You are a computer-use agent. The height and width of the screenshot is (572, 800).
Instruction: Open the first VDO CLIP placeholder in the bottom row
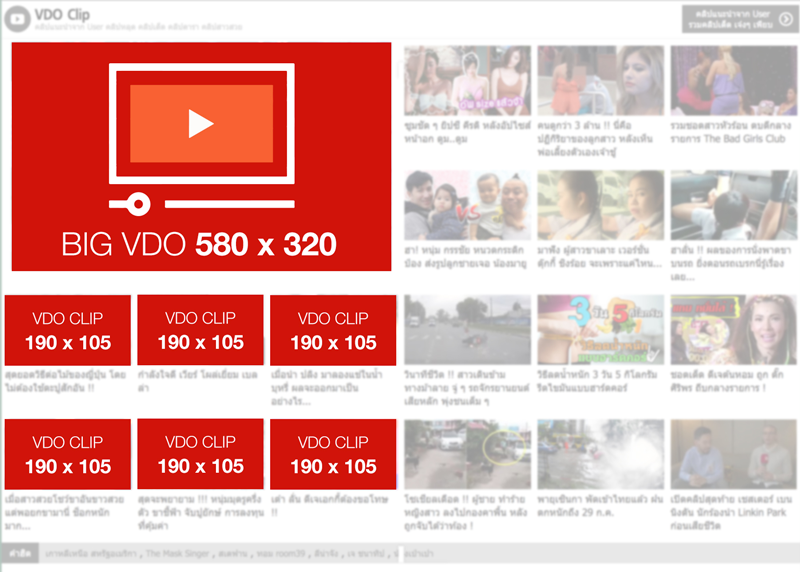click(68, 455)
